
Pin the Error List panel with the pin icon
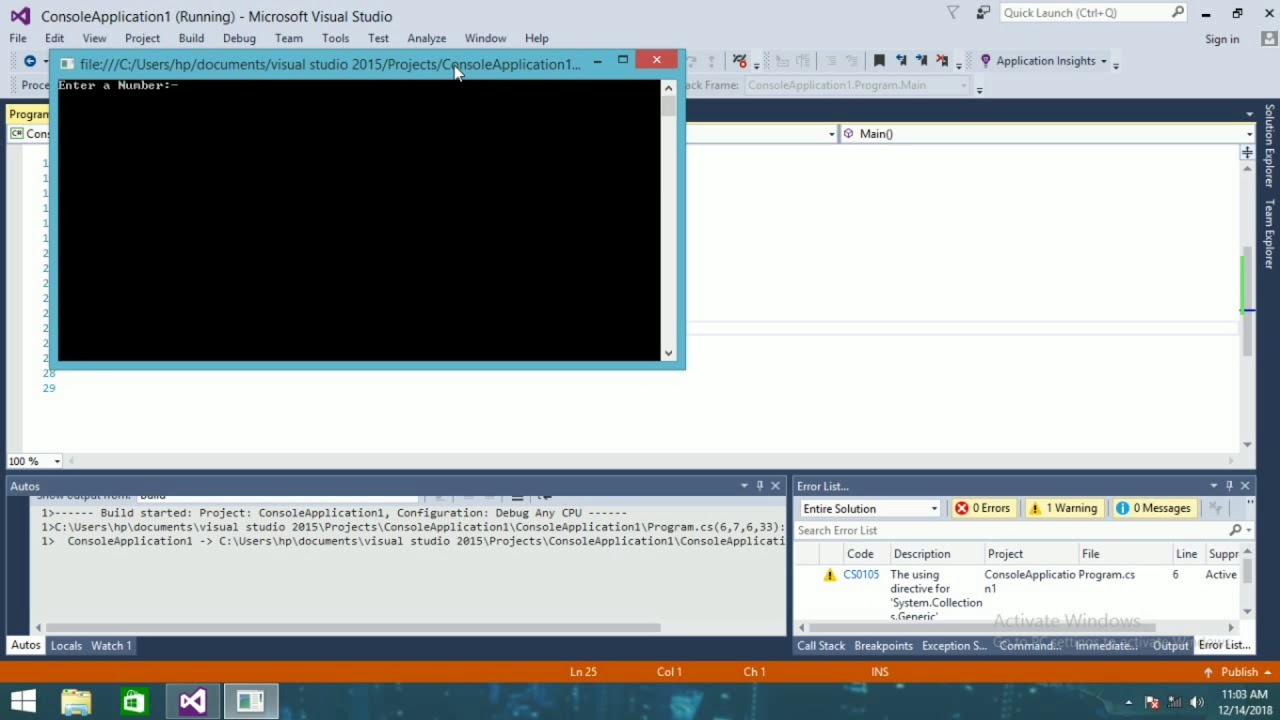point(1229,486)
